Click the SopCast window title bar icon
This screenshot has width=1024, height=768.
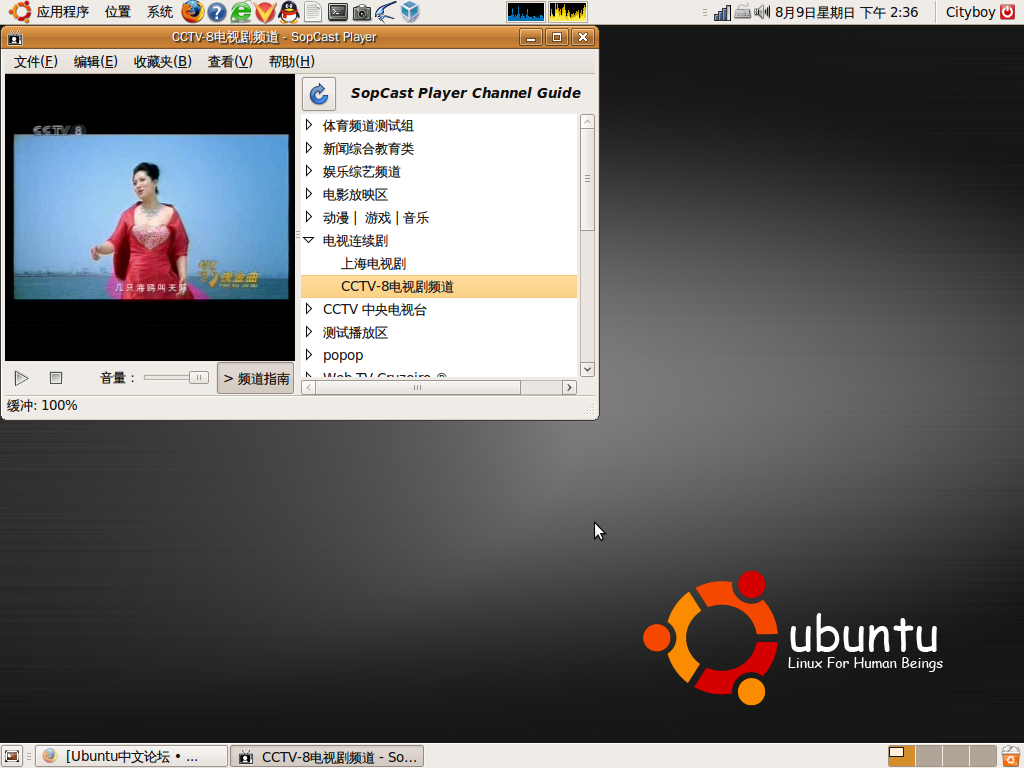click(14, 38)
